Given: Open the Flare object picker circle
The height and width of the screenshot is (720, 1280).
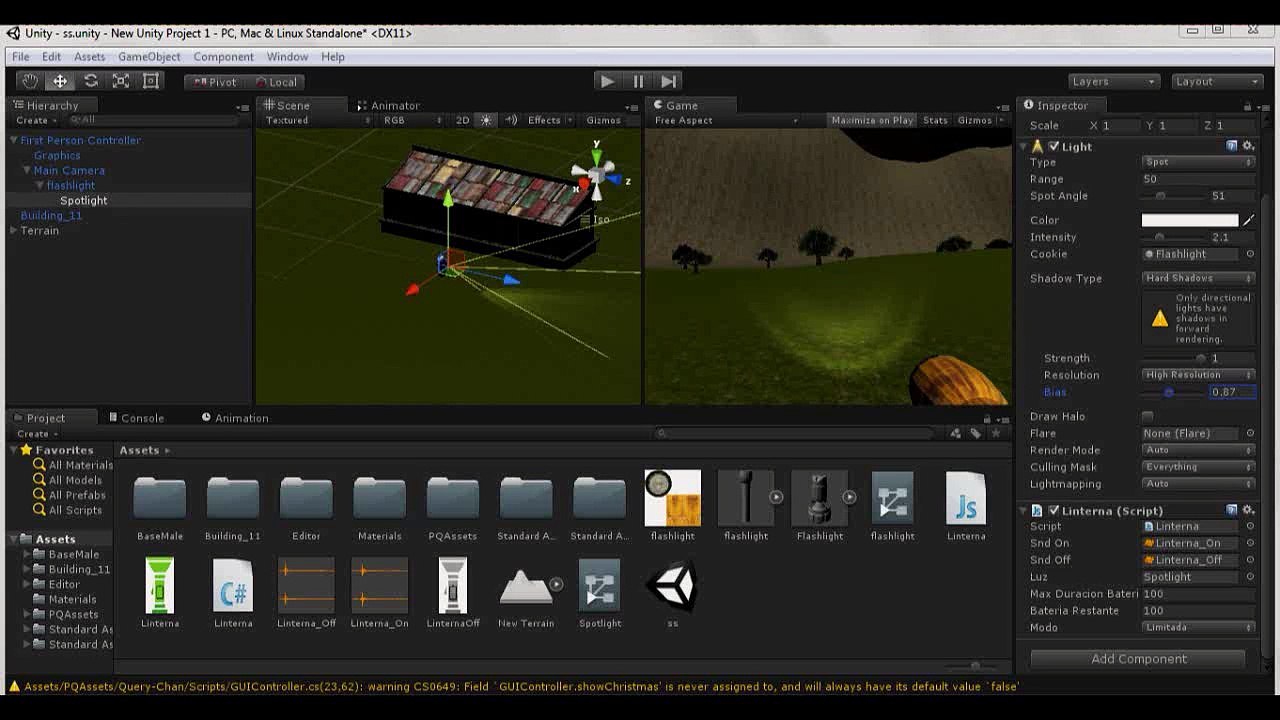Looking at the screenshot, I should click(1250, 433).
